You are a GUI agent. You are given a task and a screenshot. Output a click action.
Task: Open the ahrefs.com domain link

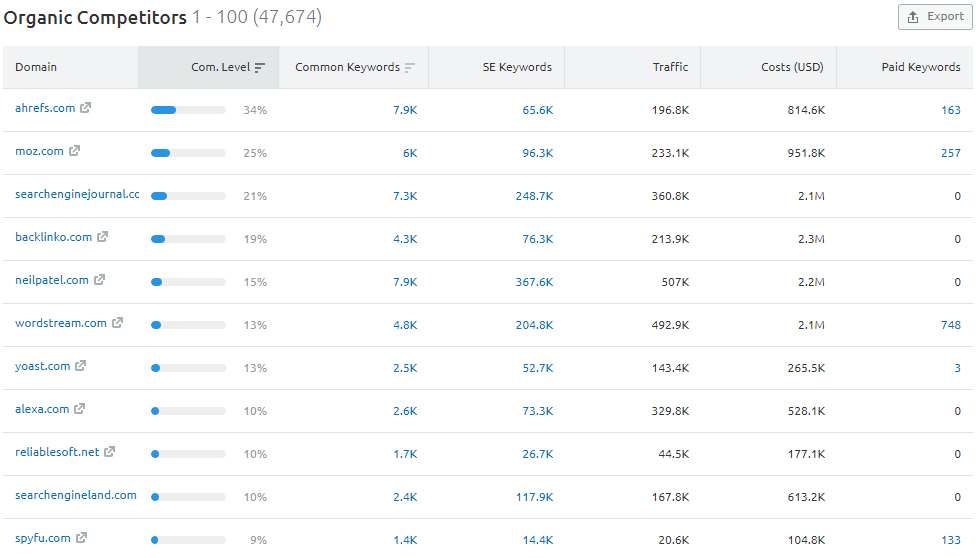[x=45, y=108]
